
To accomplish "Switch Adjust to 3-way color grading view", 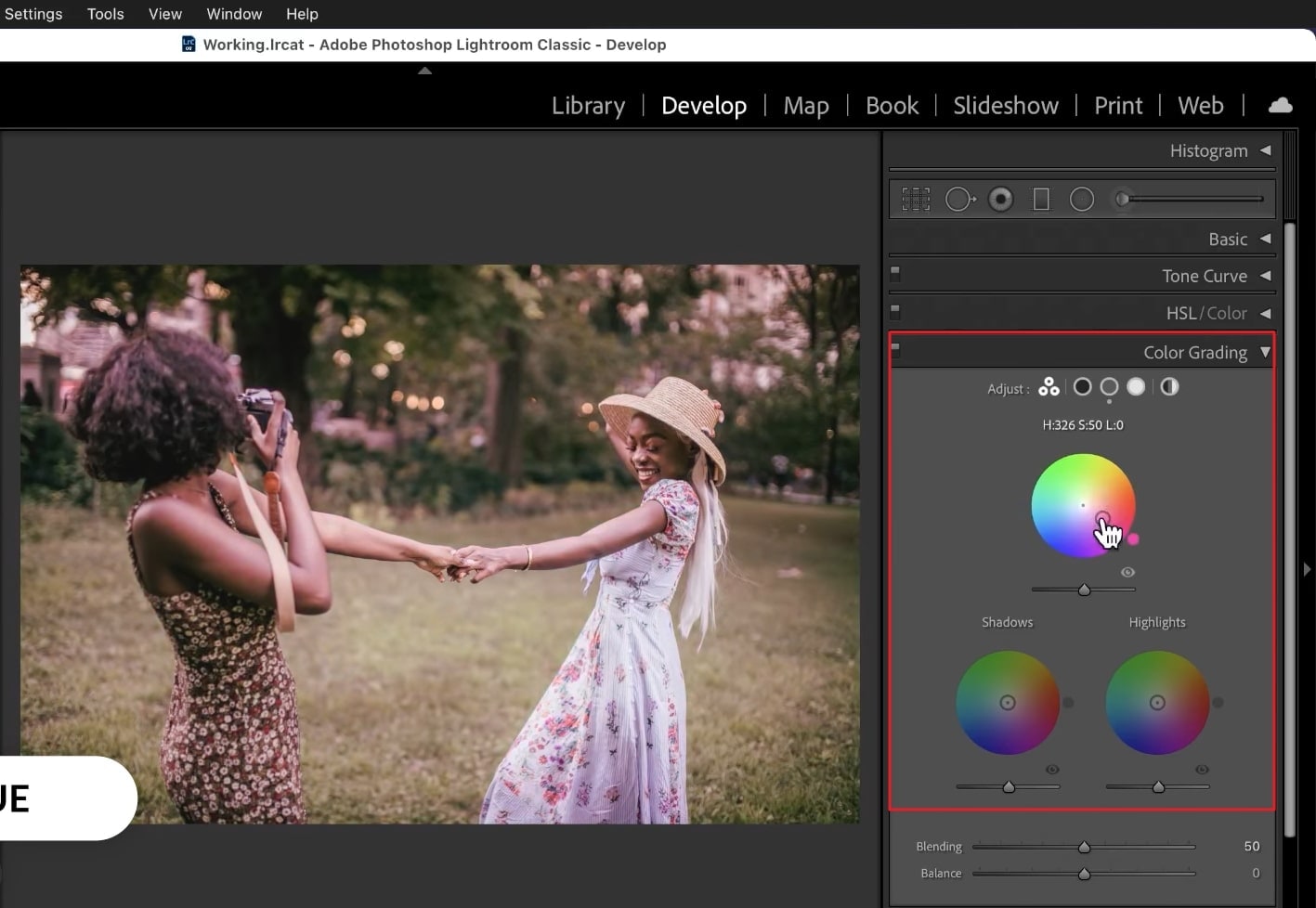I will [x=1049, y=387].
